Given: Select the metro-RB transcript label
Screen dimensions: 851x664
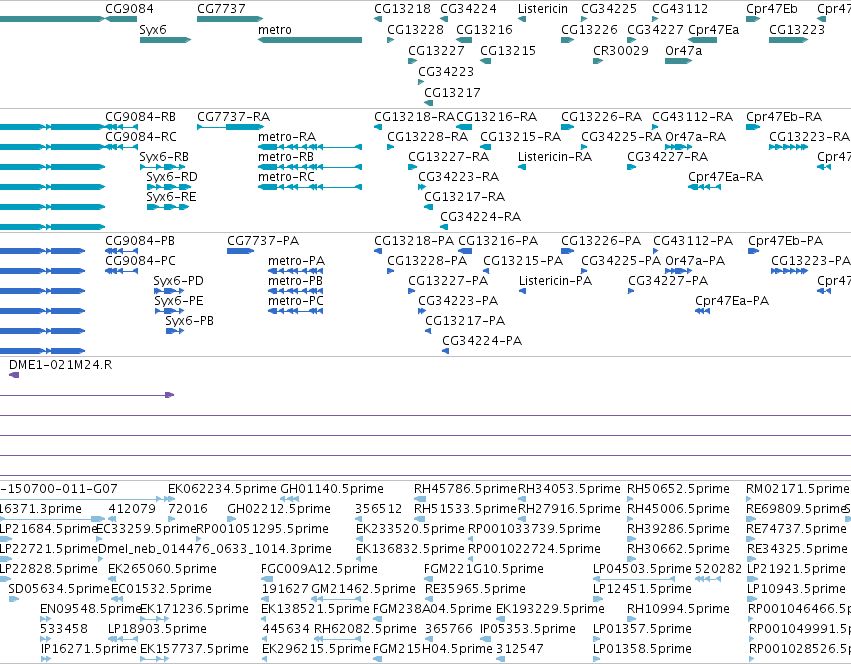Looking at the screenshot, I should [x=286, y=157].
